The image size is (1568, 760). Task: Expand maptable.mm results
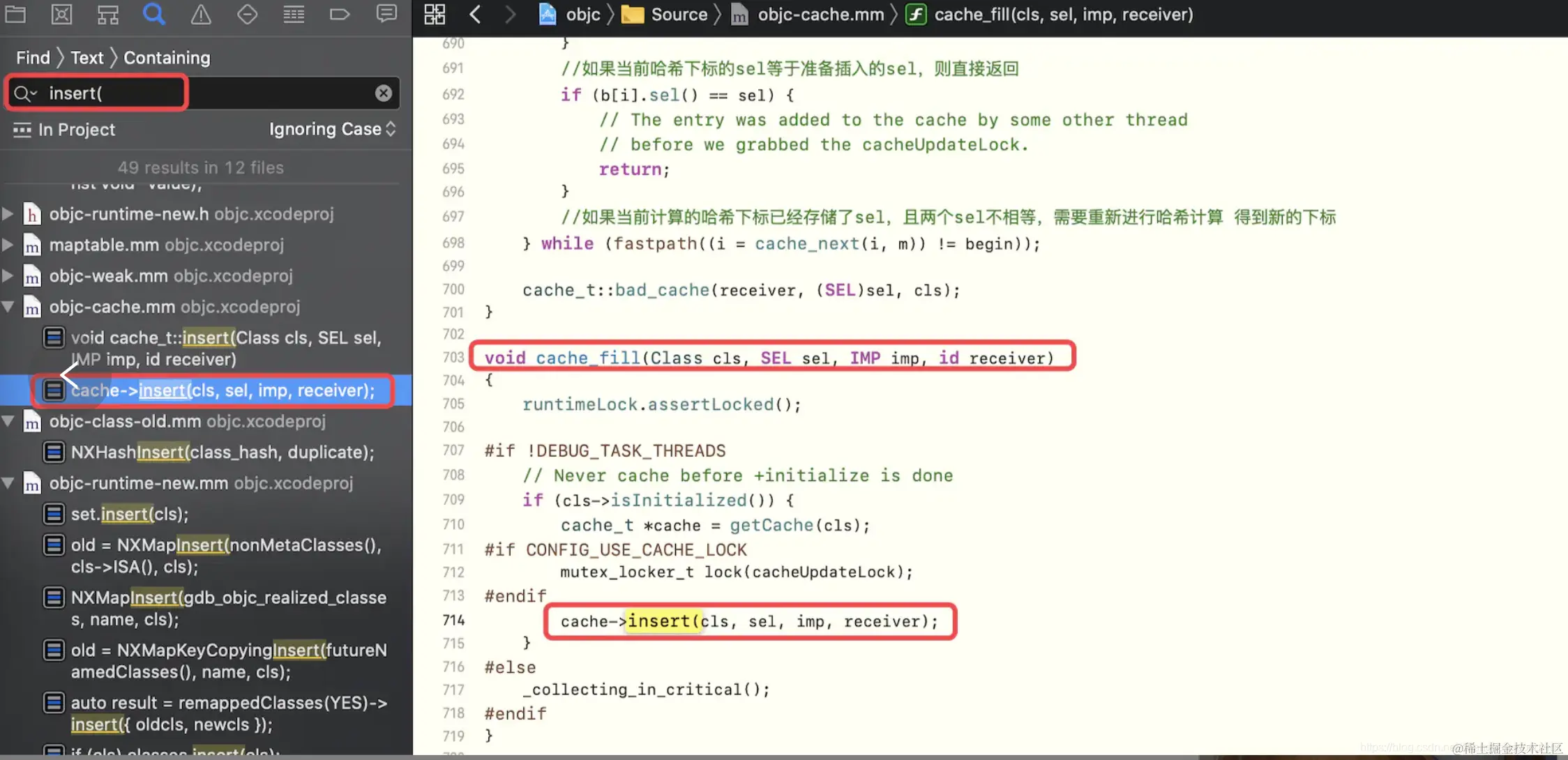tap(8, 244)
